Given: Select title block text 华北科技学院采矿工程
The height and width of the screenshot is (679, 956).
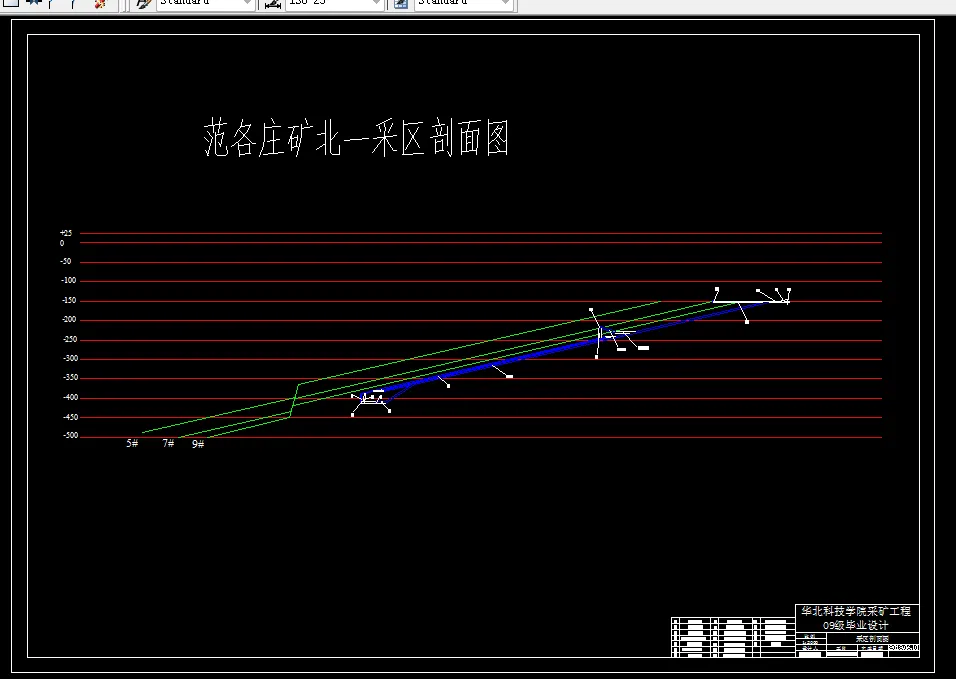Looking at the screenshot, I should point(855,611).
